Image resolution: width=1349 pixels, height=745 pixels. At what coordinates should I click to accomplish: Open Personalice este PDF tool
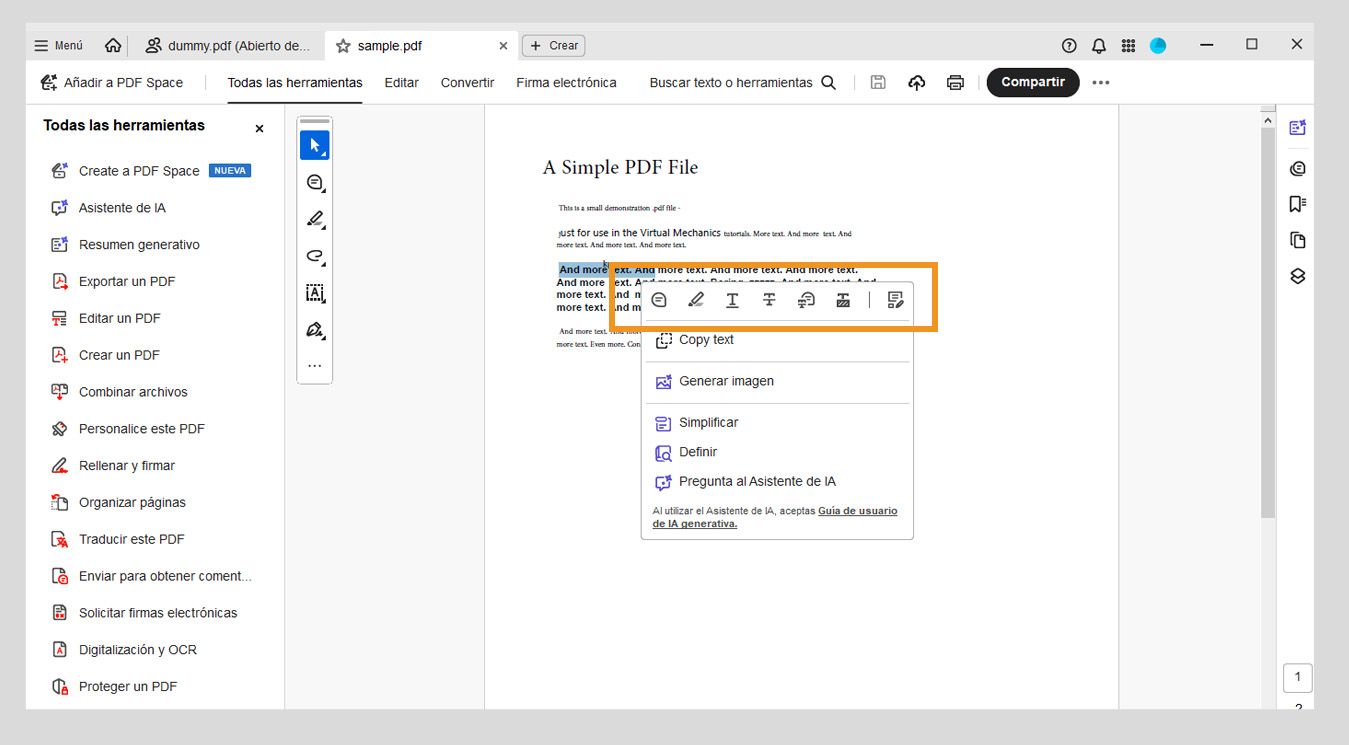pos(127,429)
